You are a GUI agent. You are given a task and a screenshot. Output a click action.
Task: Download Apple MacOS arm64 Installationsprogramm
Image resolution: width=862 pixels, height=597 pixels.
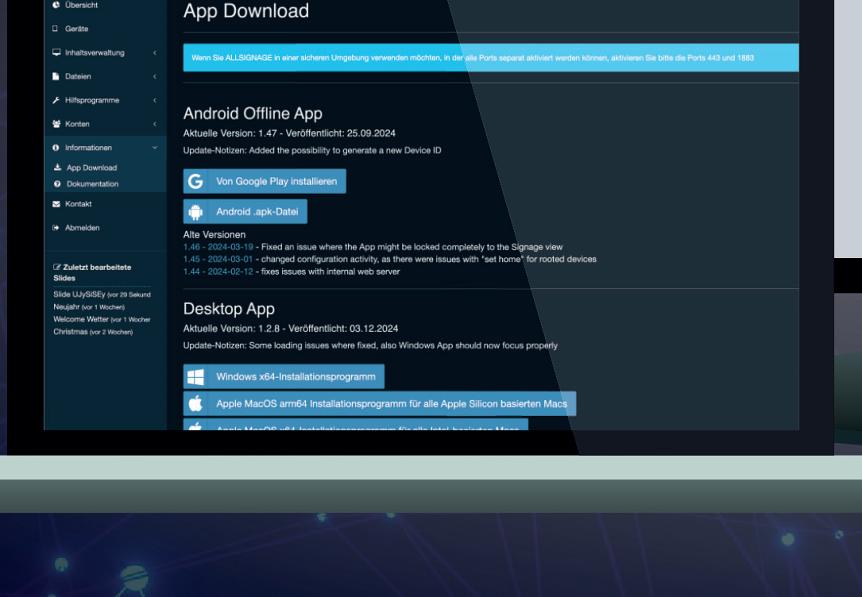(x=379, y=403)
